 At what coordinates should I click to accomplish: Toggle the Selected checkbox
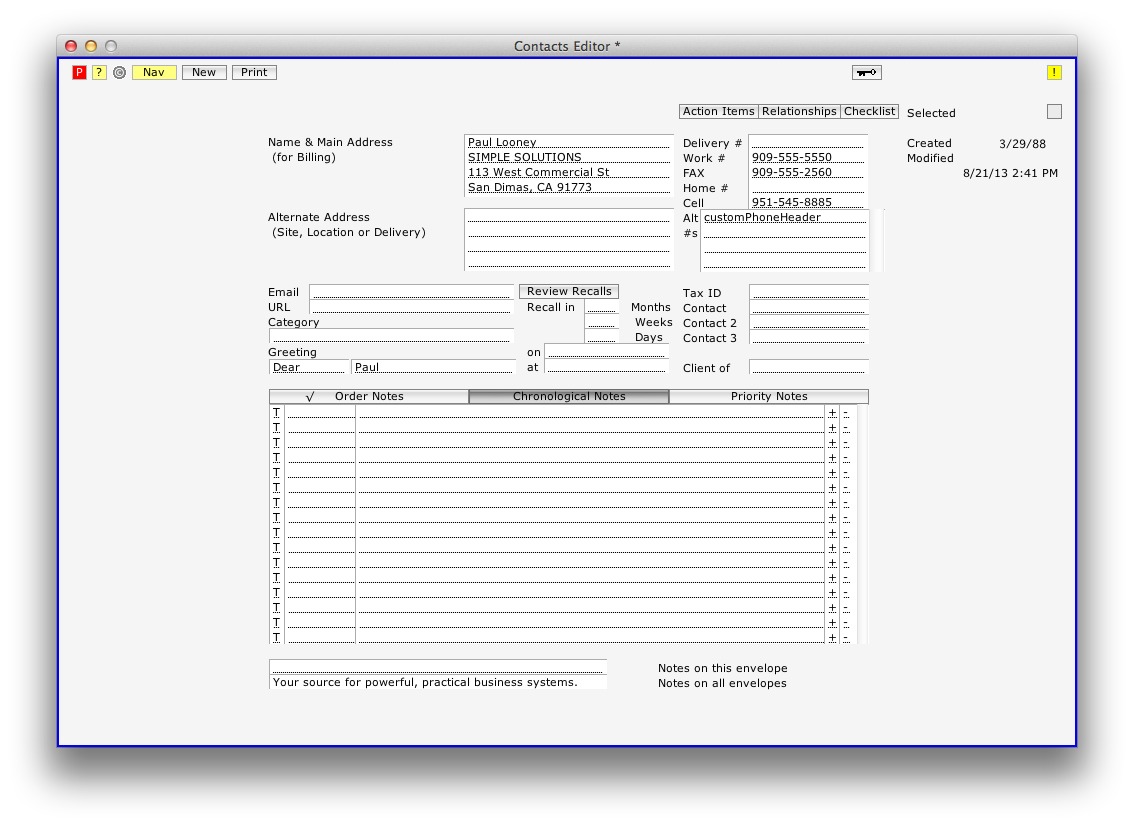[1054, 111]
